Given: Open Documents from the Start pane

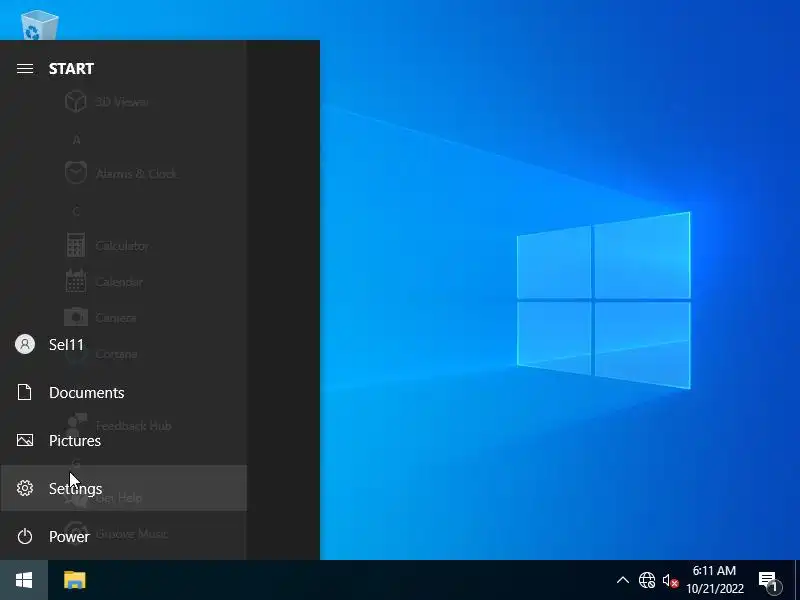Looking at the screenshot, I should pyautogui.click(x=123, y=392).
